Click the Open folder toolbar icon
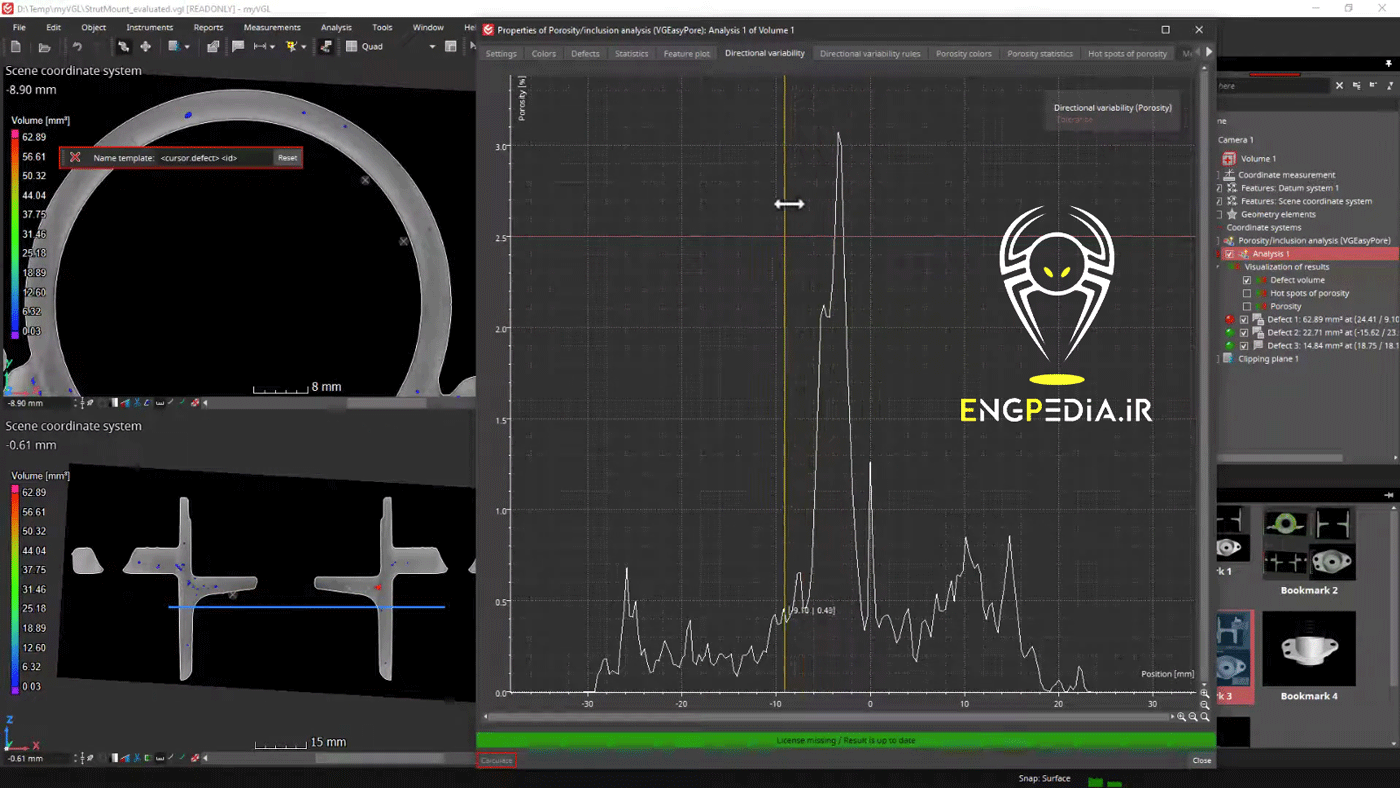1400x788 pixels. pyautogui.click(x=44, y=46)
